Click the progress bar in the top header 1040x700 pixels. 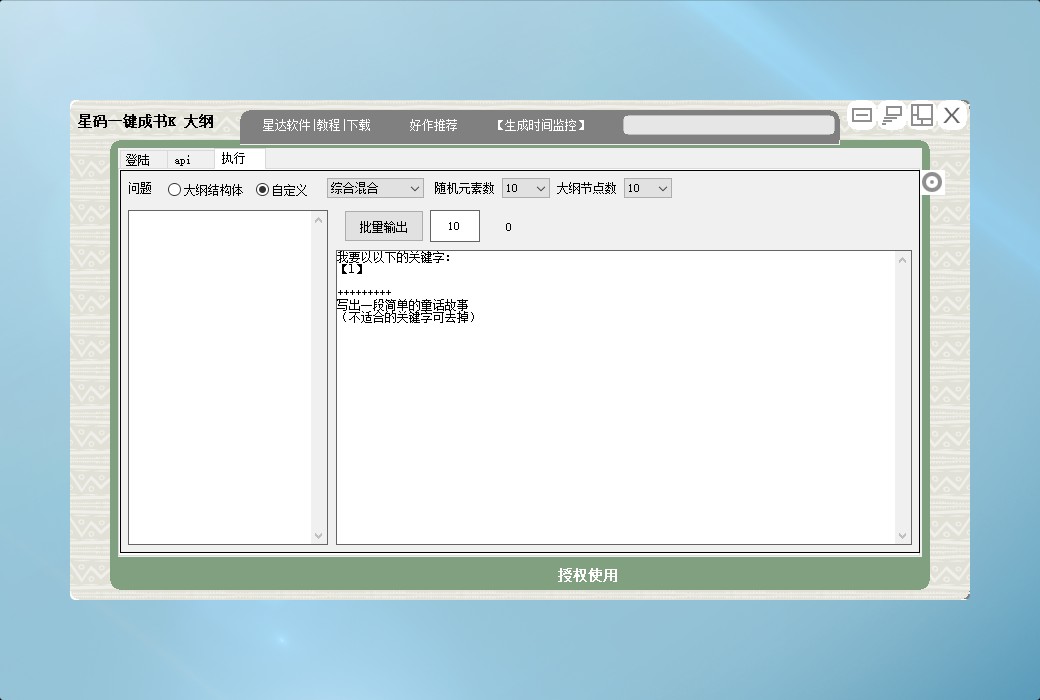point(728,125)
